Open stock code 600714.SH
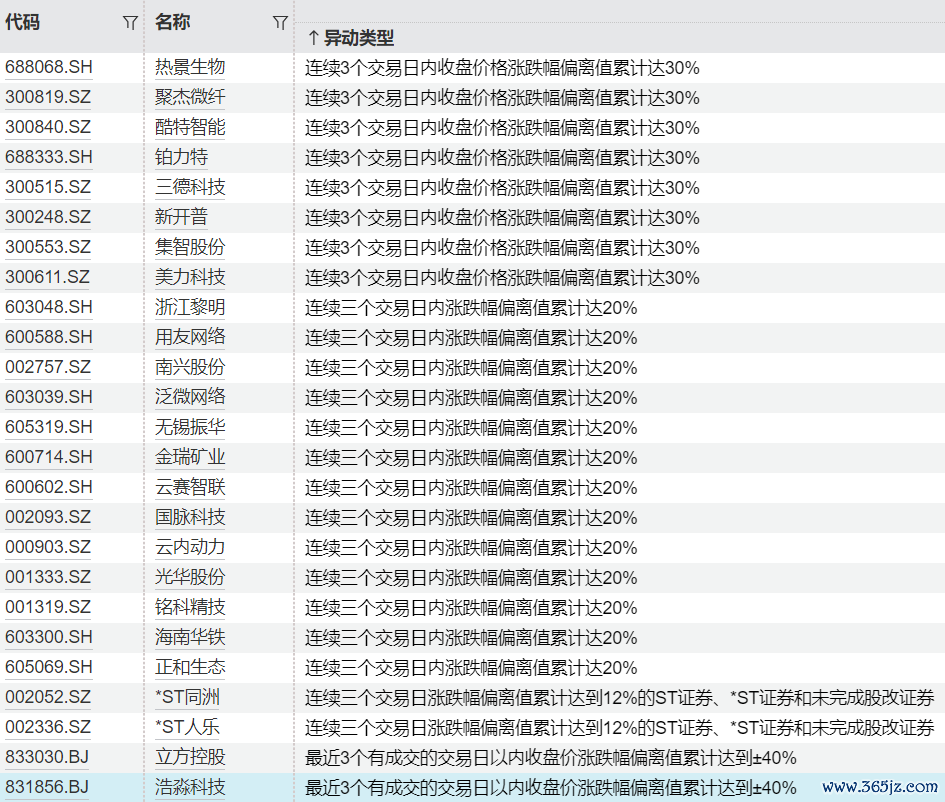945x802 pixels. pyautogui.click(x=49, y=457)
